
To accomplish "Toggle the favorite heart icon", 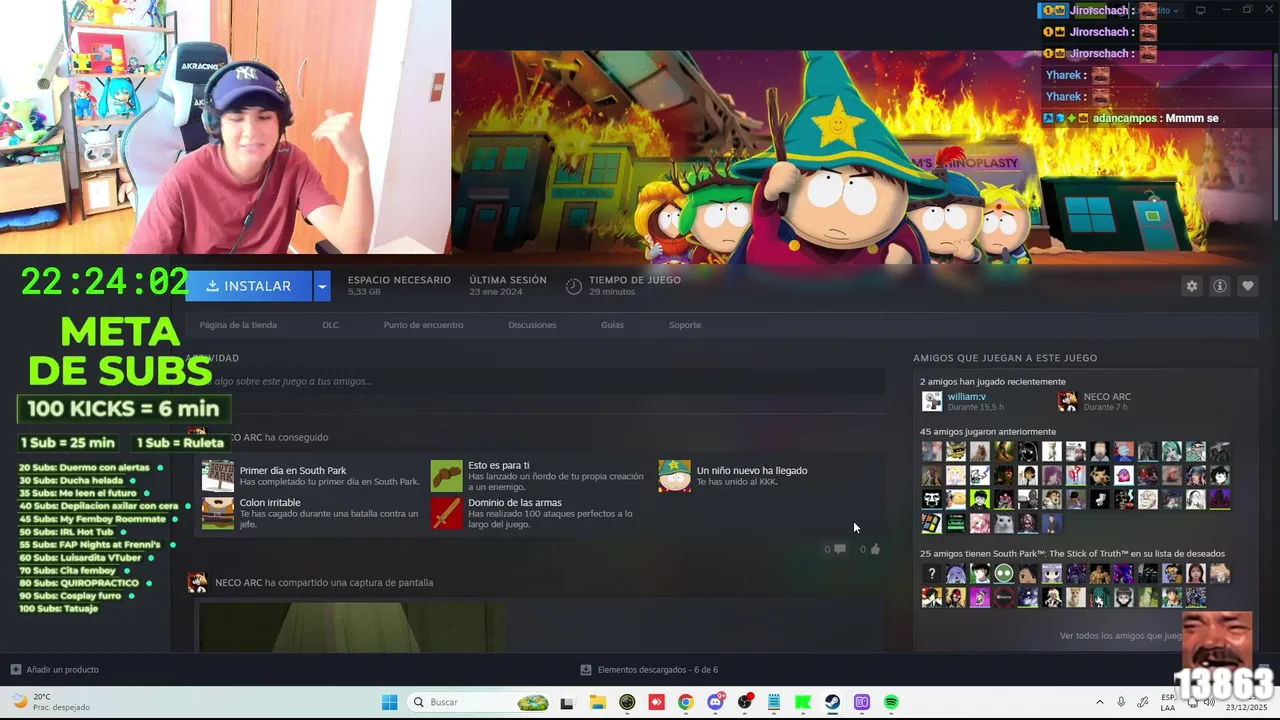I will click(x=1247, y=286).
